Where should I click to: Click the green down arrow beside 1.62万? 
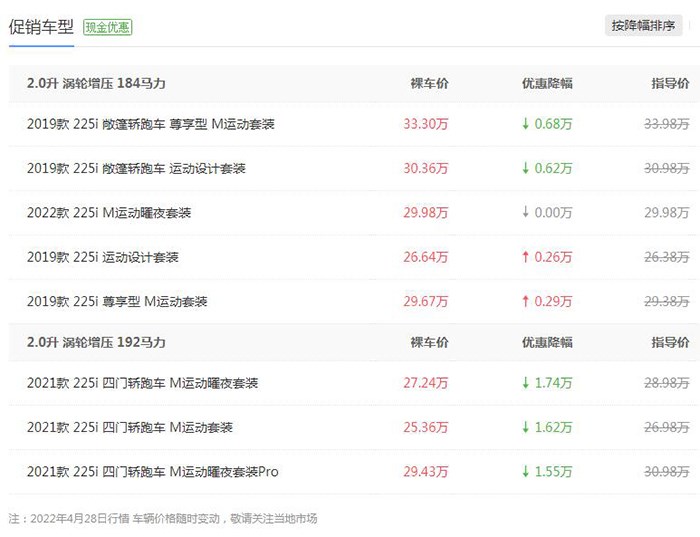pos(525,427)
